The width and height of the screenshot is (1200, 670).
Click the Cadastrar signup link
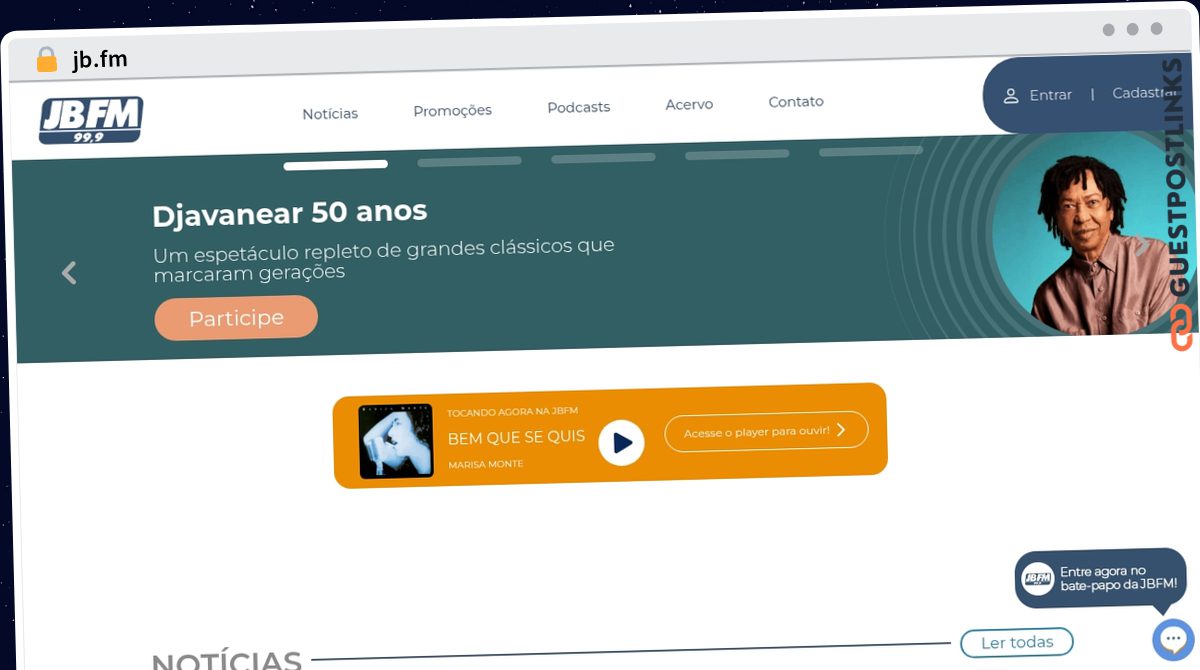1145,92
